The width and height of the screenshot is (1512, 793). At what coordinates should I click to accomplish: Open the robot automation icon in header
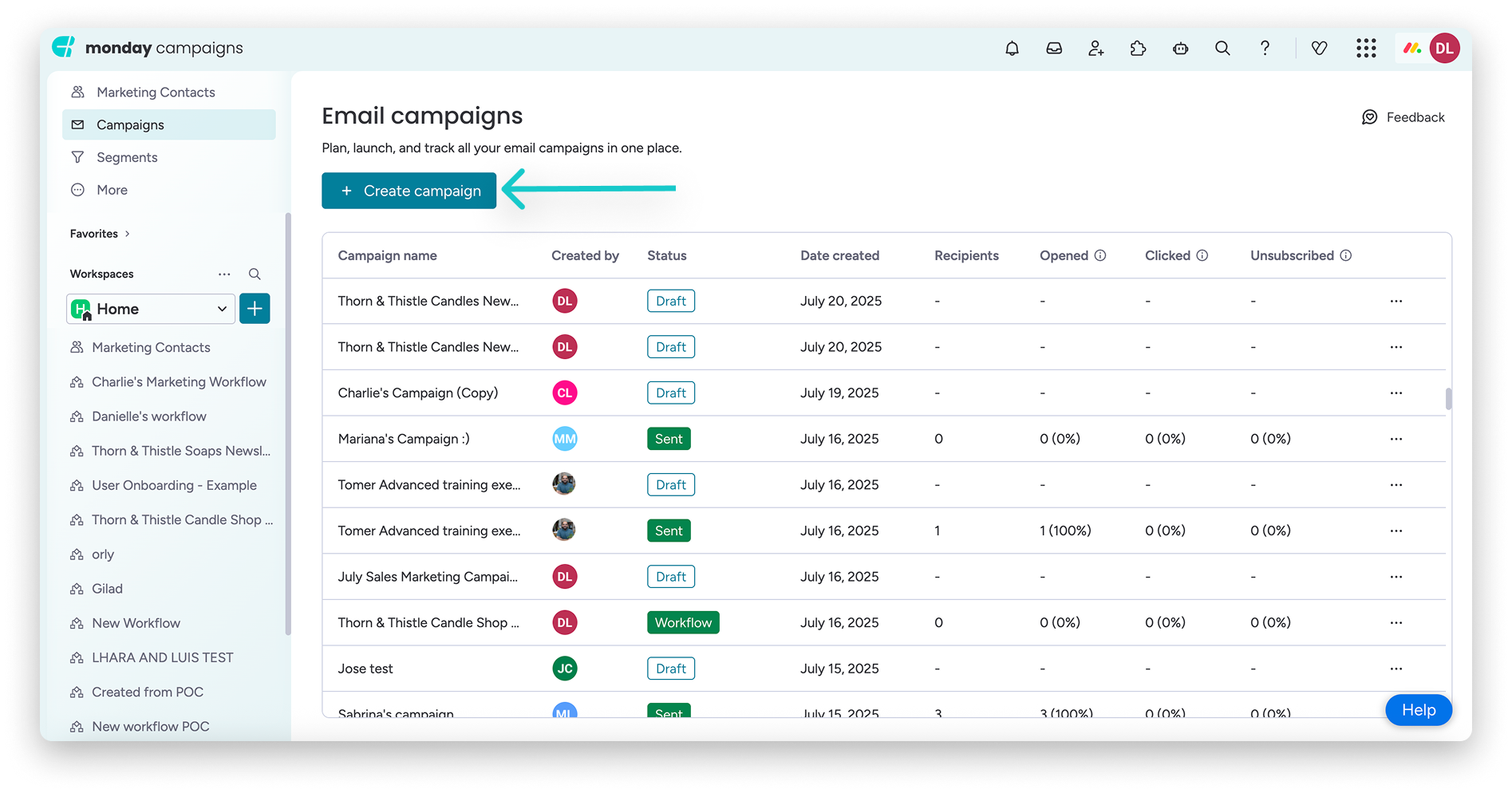[1181, 49]
